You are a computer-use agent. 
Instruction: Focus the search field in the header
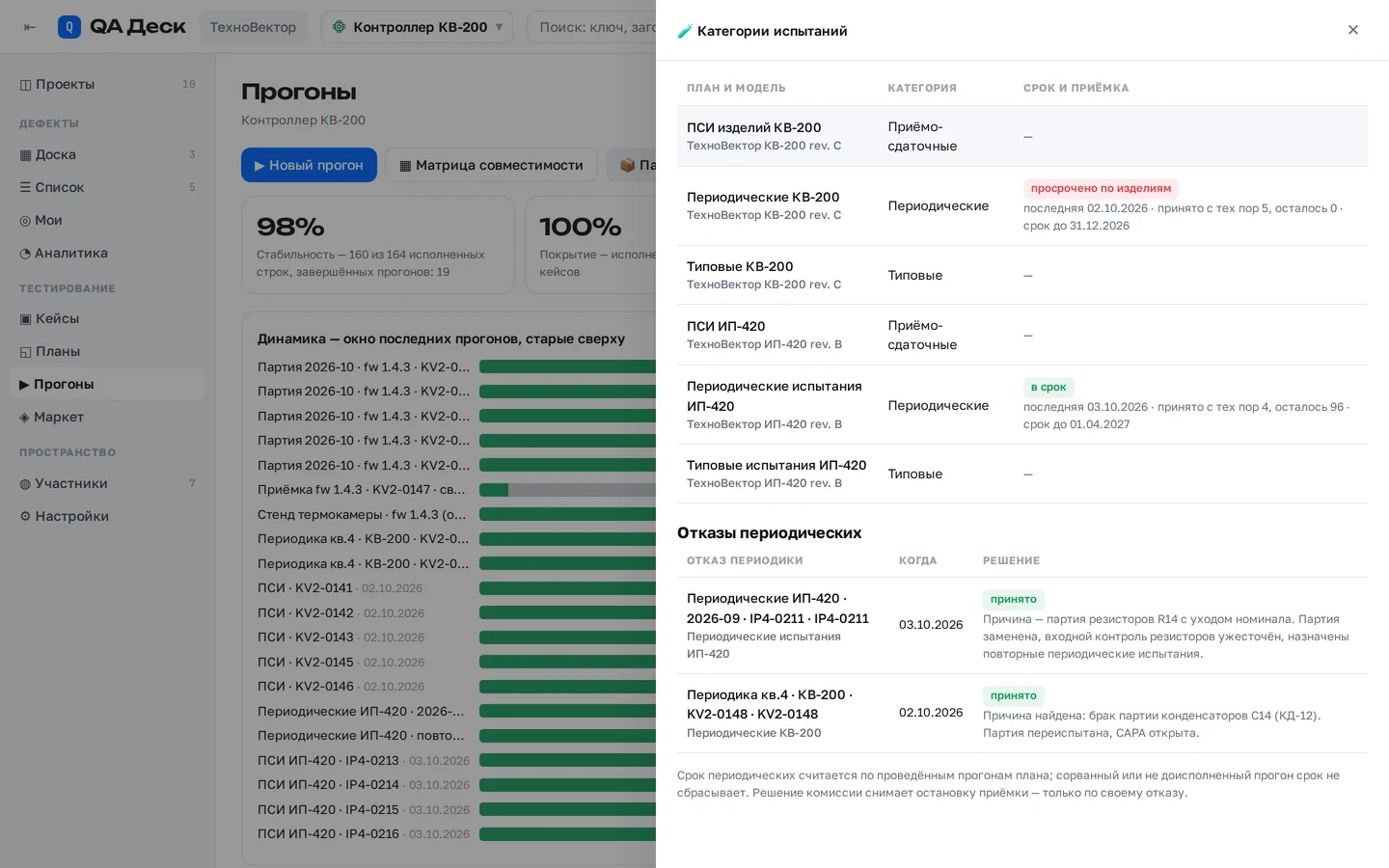click(x=591, y=27)
